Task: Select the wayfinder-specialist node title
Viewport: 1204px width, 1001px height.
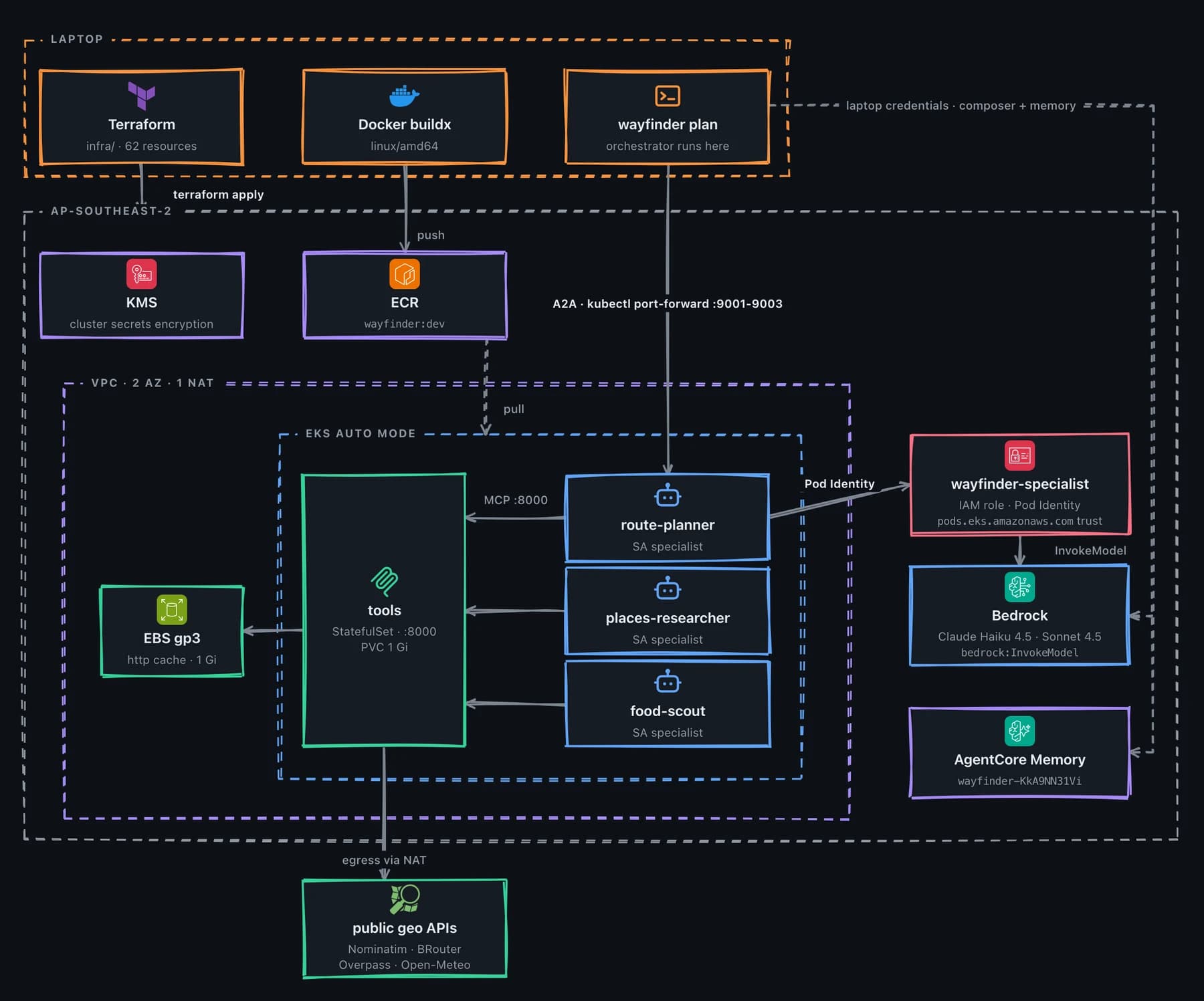Action: tap(1019, 483)
